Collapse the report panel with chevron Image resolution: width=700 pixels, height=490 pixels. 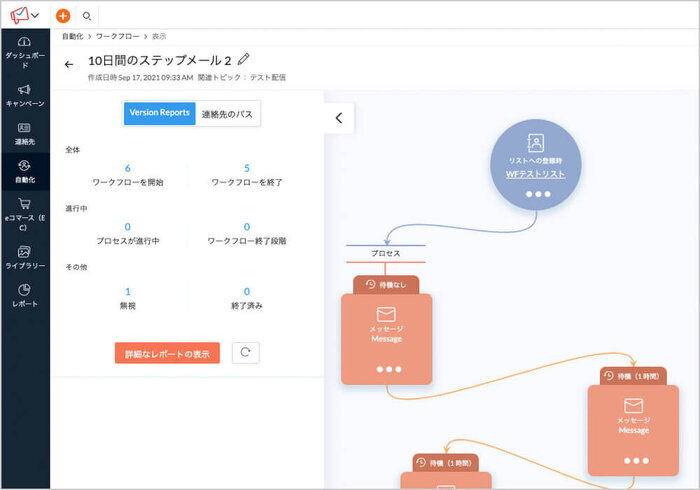[338, 118]
